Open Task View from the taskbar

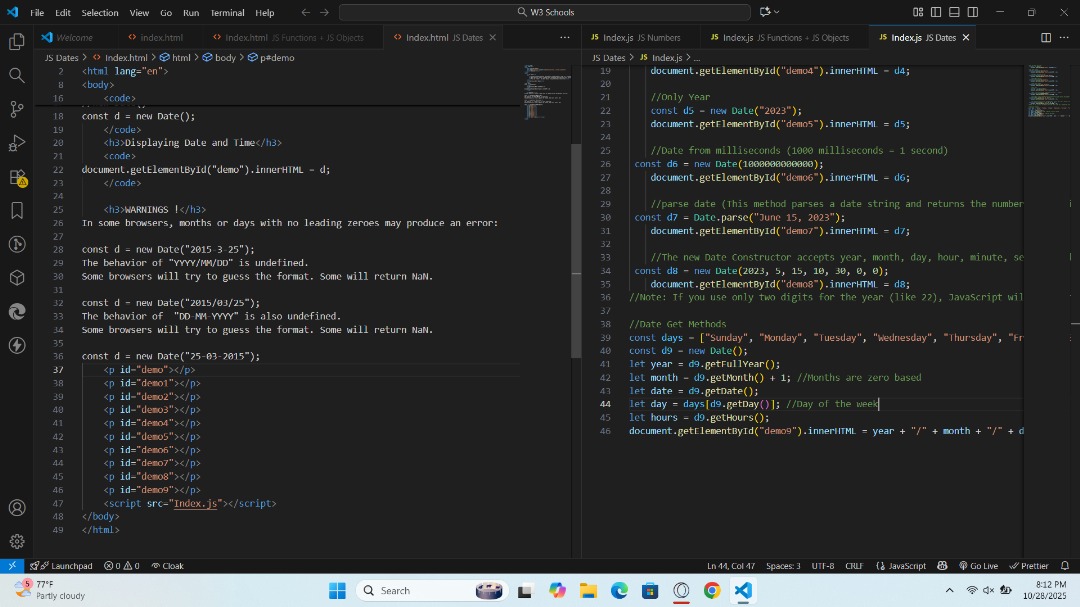[x=525, y=590]
